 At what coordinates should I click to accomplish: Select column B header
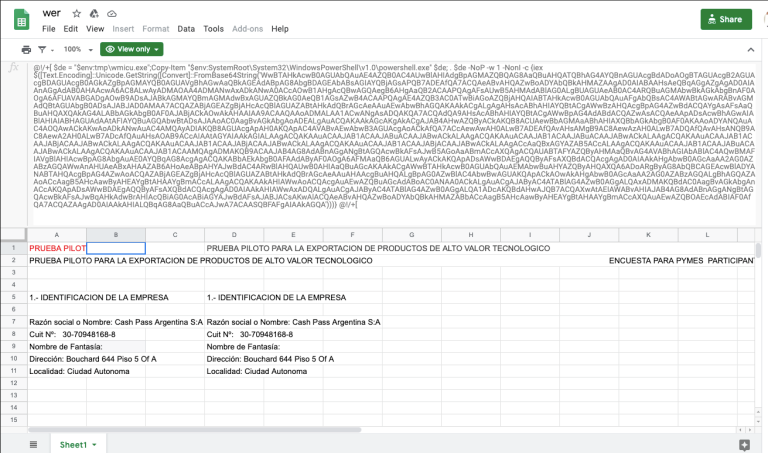tap(116, 235)
